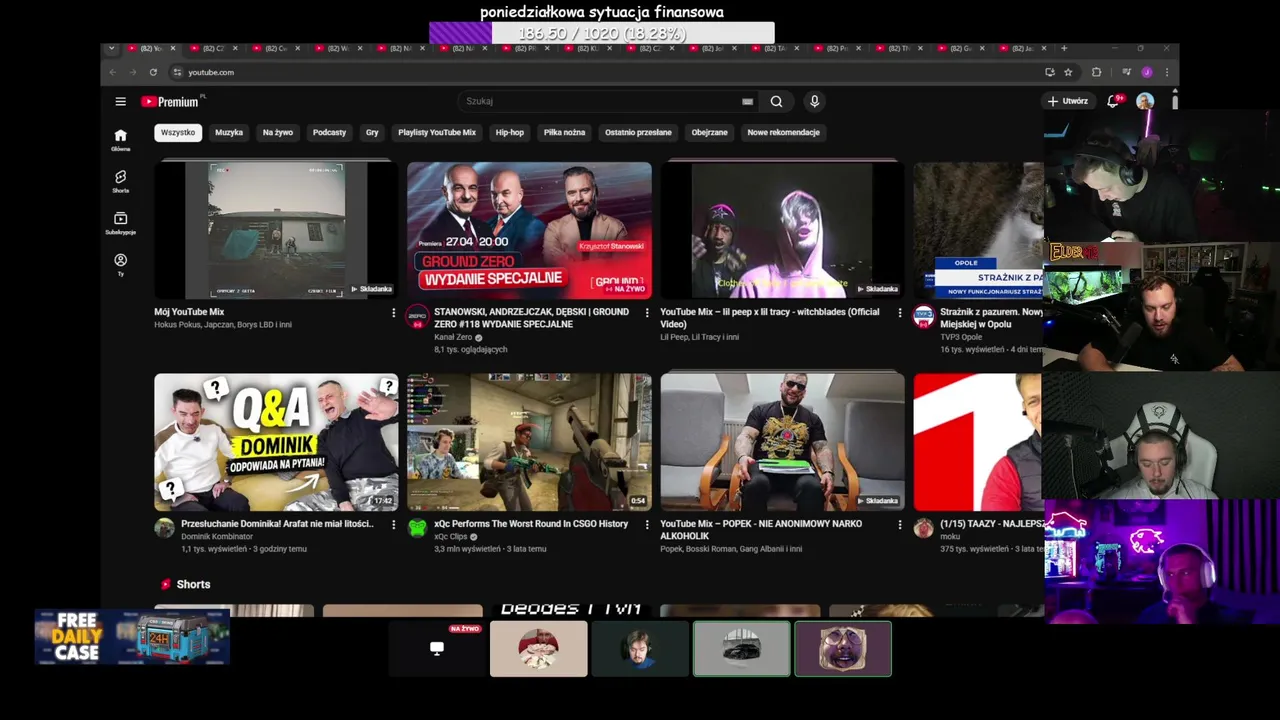Click the site info icon beside youtube.com
The image size is (1280, 720).
pos(177,72)
